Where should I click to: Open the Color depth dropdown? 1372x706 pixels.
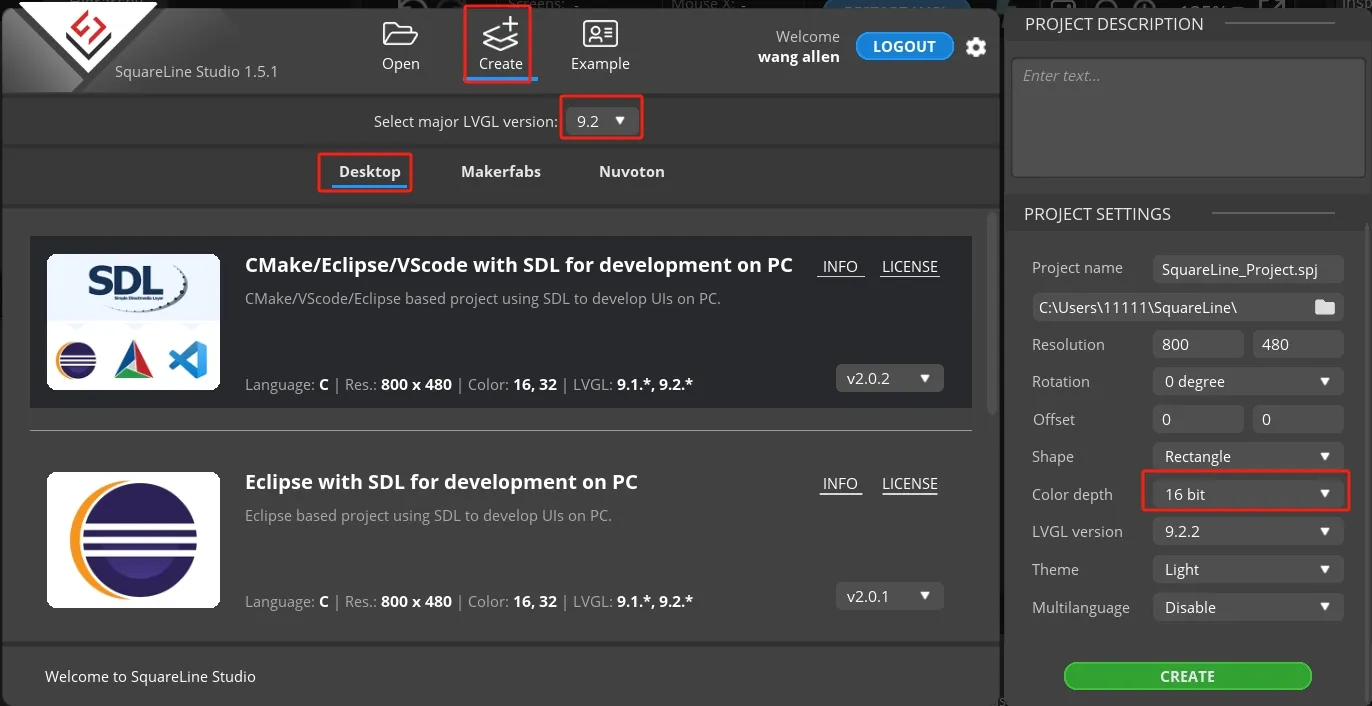(x=1247, y=494)
